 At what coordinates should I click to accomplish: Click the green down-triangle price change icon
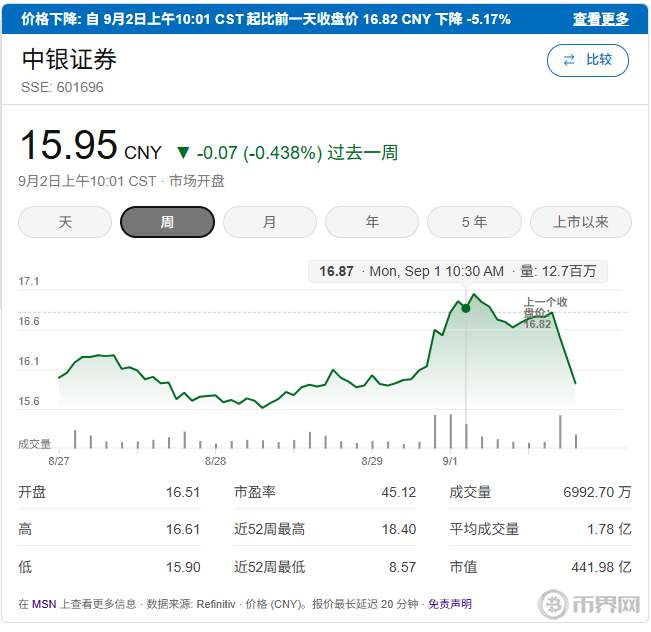(182, 153)
